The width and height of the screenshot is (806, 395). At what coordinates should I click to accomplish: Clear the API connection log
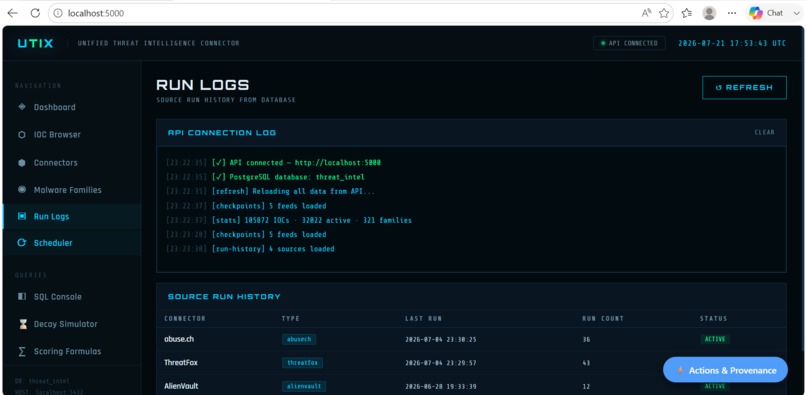pos(764,132)
